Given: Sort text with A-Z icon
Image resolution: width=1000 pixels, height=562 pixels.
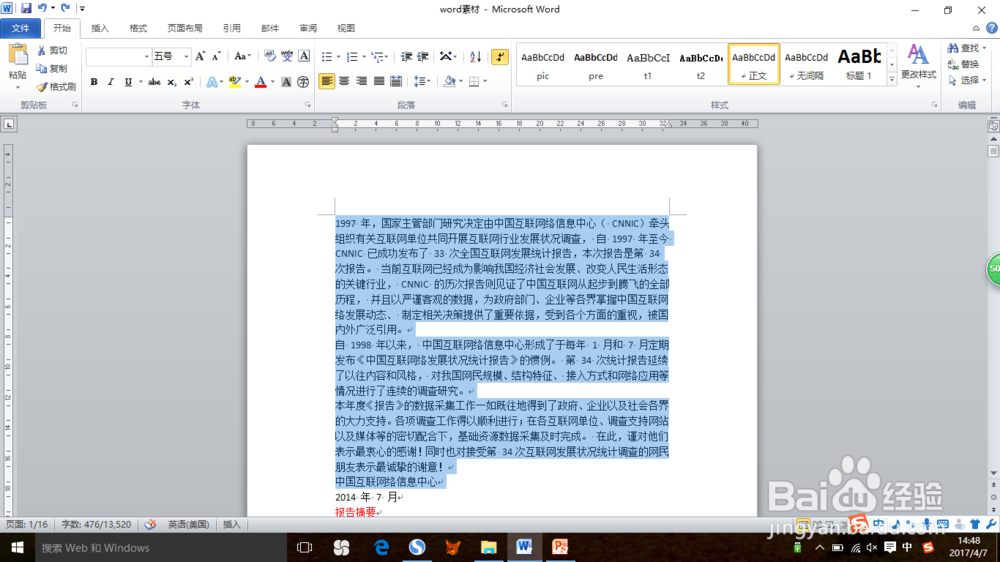Looking at the screenshot, I should pos(475,57).
